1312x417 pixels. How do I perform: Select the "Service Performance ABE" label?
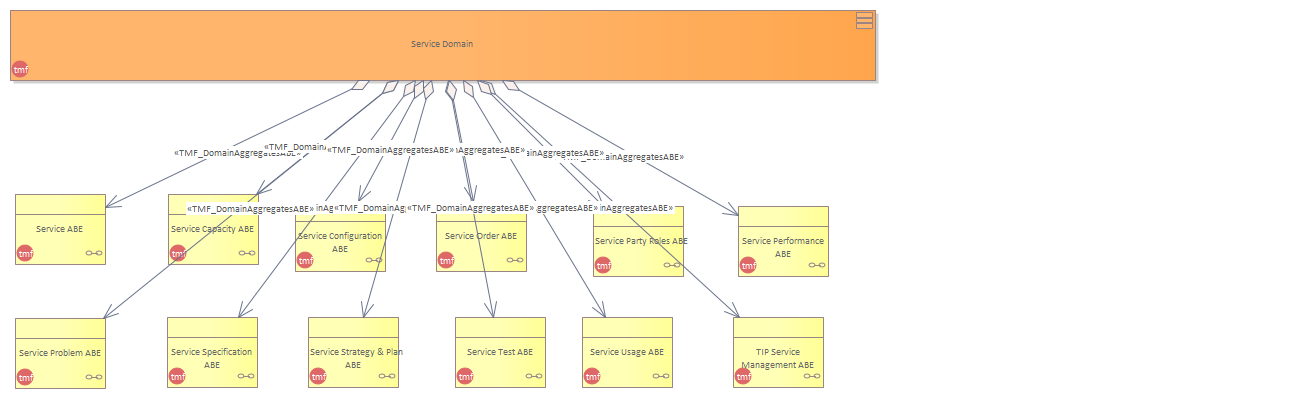[x=783, y=247]
